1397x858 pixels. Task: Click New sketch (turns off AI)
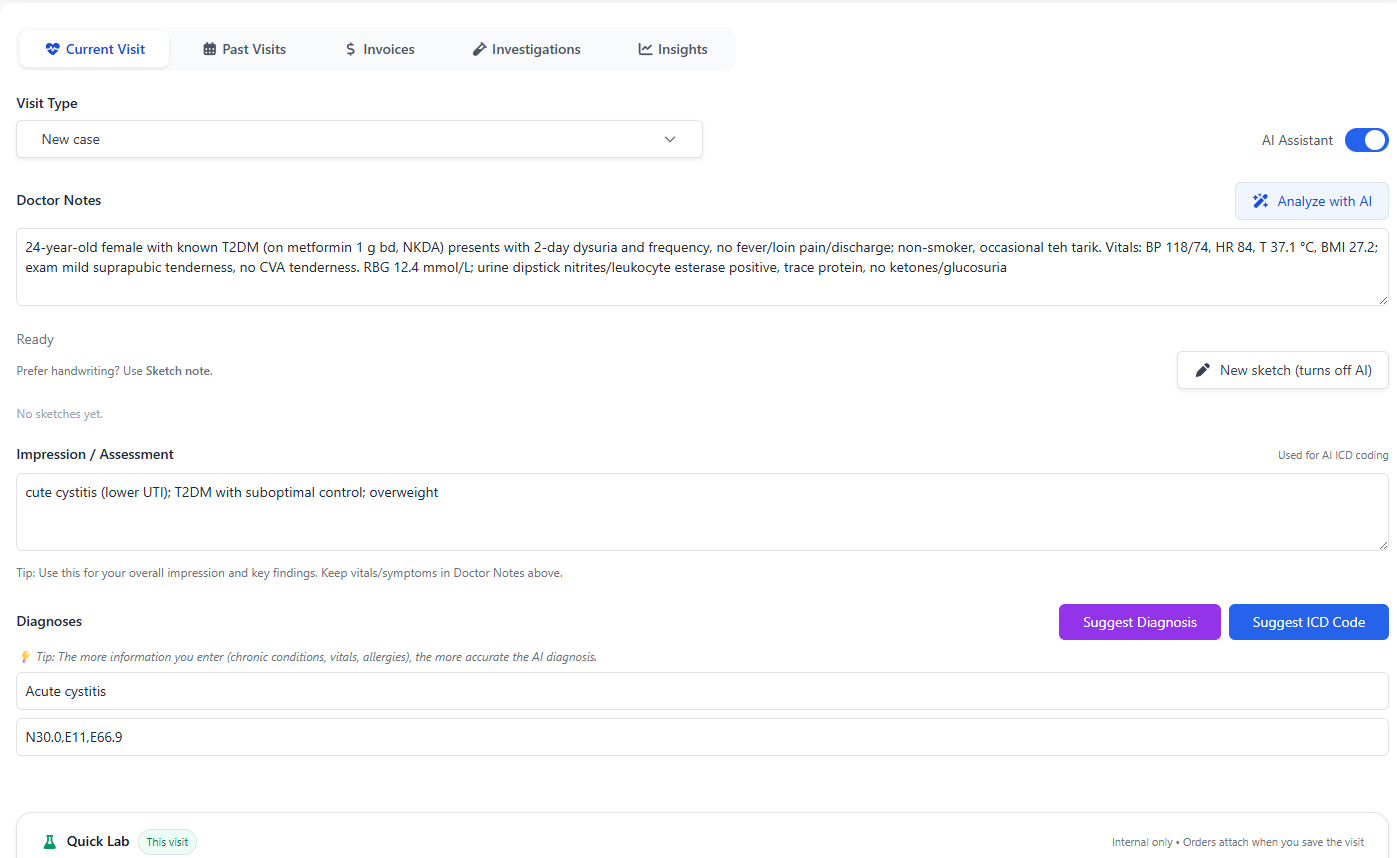[1282, 370]
